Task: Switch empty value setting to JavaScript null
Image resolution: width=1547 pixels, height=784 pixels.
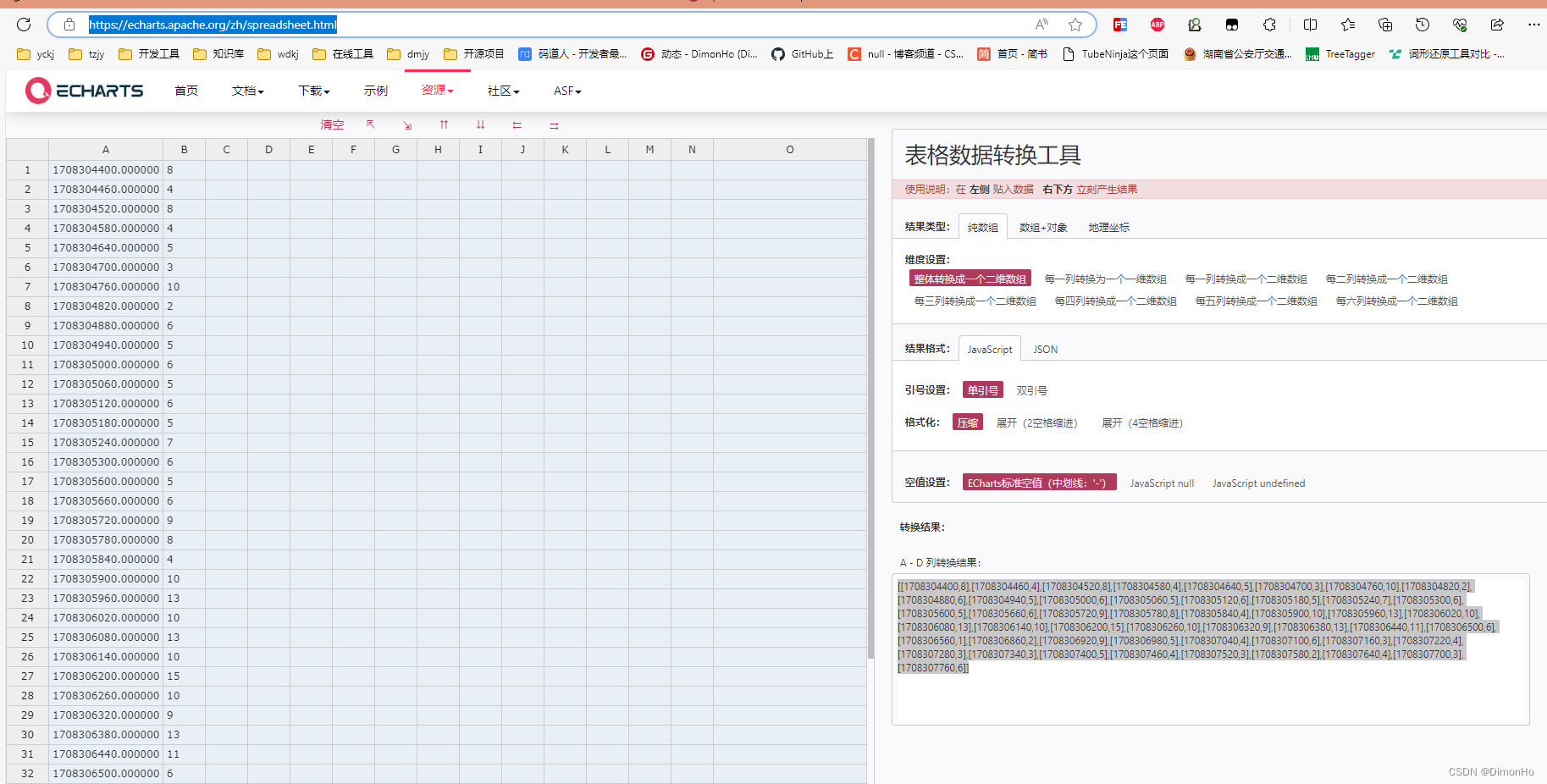Action: (1162, 483)
